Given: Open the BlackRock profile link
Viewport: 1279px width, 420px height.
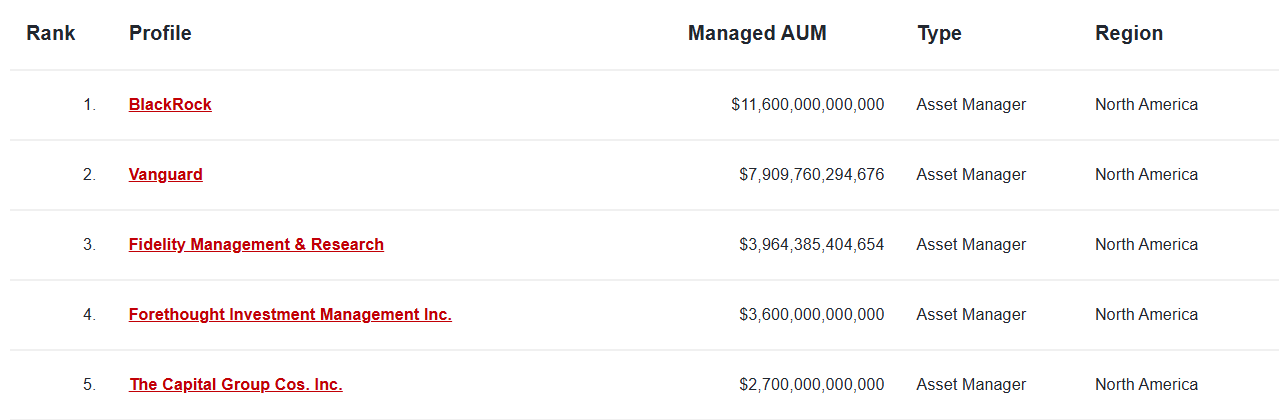Looking at the screenshot, I should (170, 104).
